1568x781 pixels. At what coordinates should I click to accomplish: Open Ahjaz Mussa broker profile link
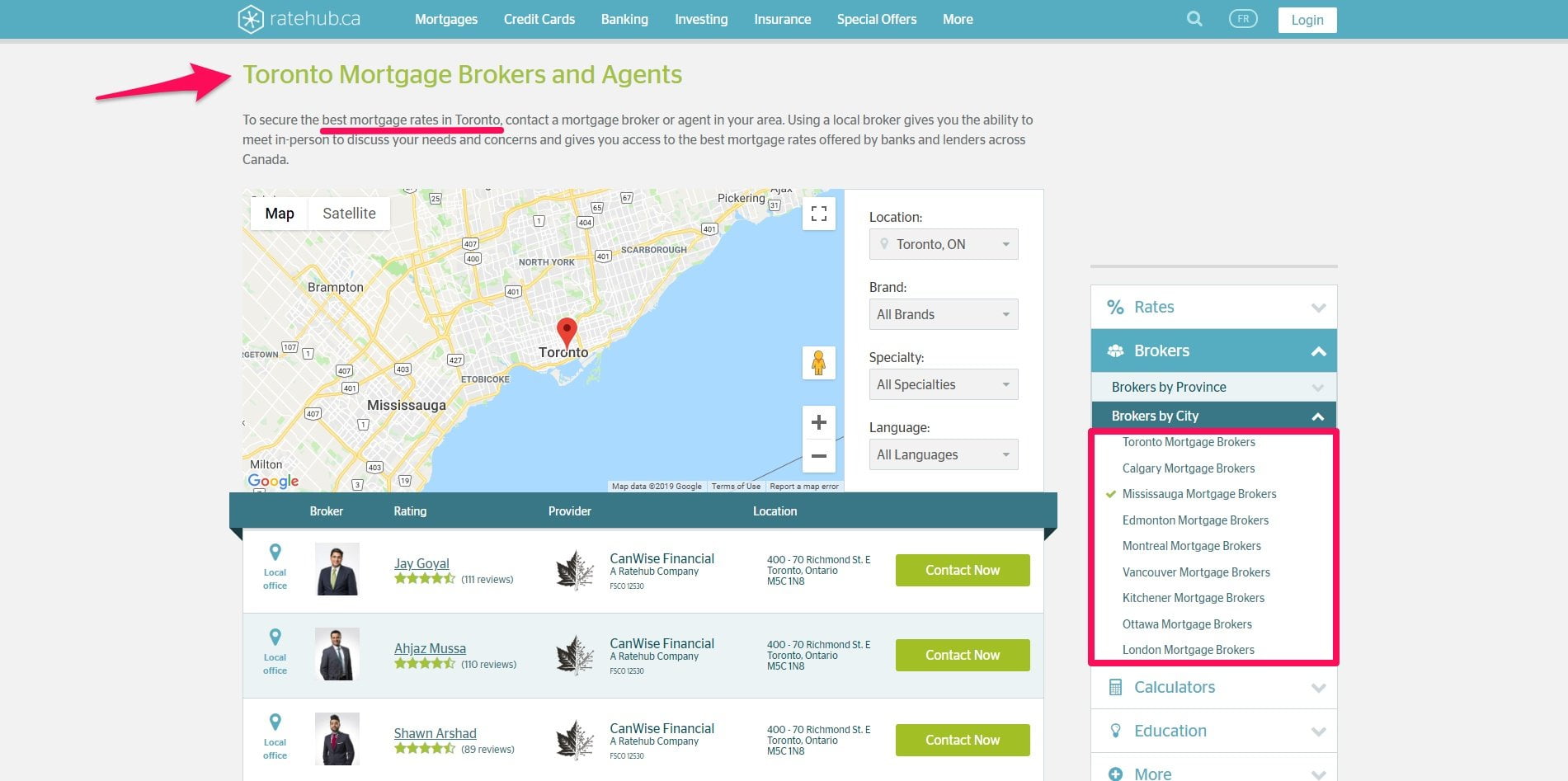coord(430,648)
